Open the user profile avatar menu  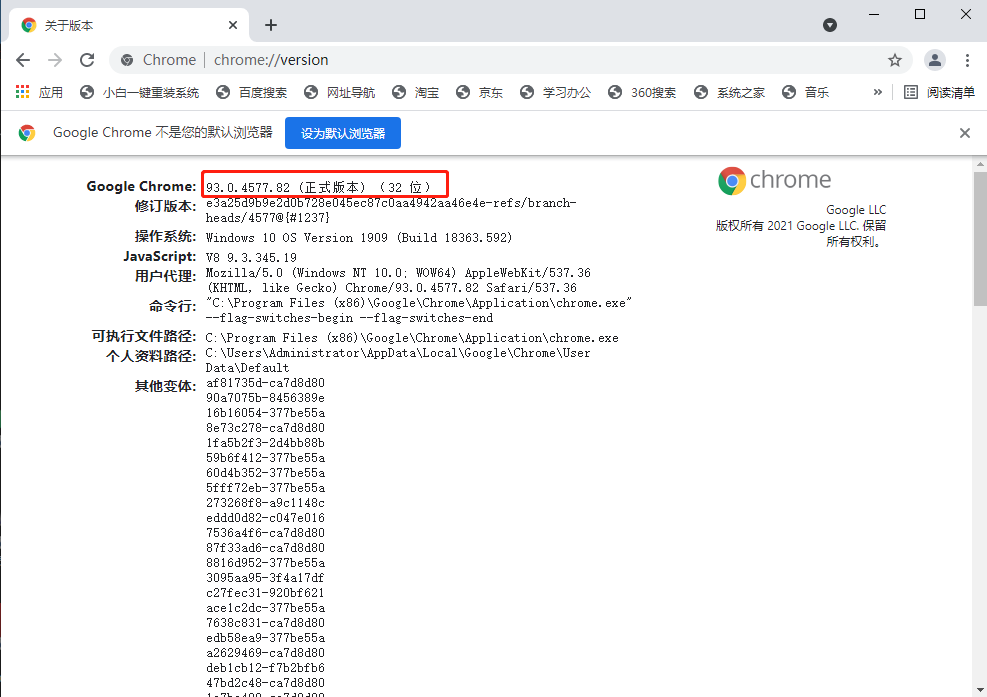click(935, 60)
